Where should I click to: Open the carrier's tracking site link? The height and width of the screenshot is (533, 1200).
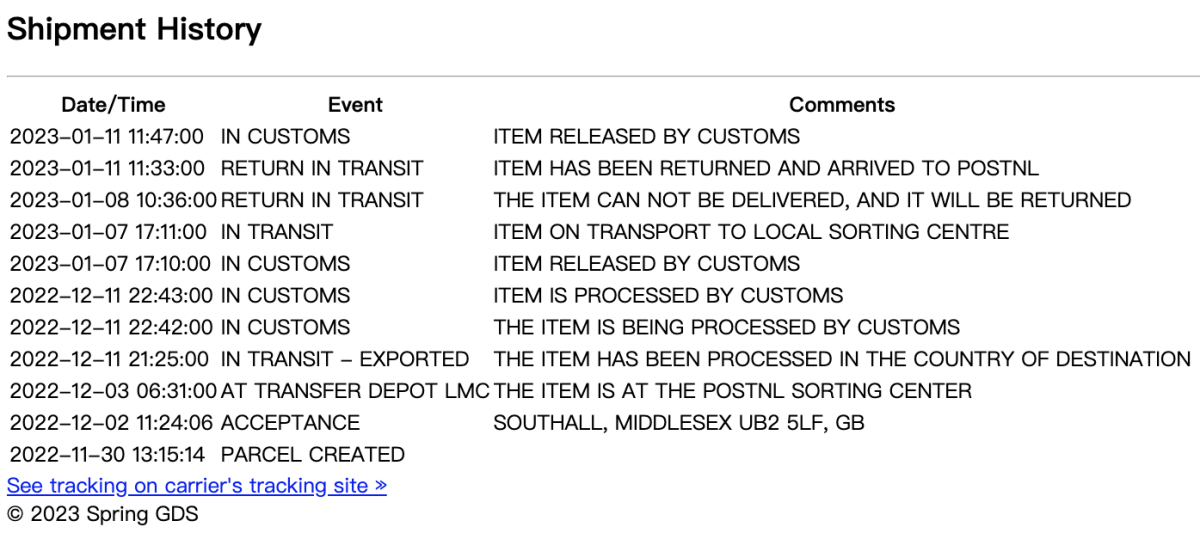[x=197, y=486]
